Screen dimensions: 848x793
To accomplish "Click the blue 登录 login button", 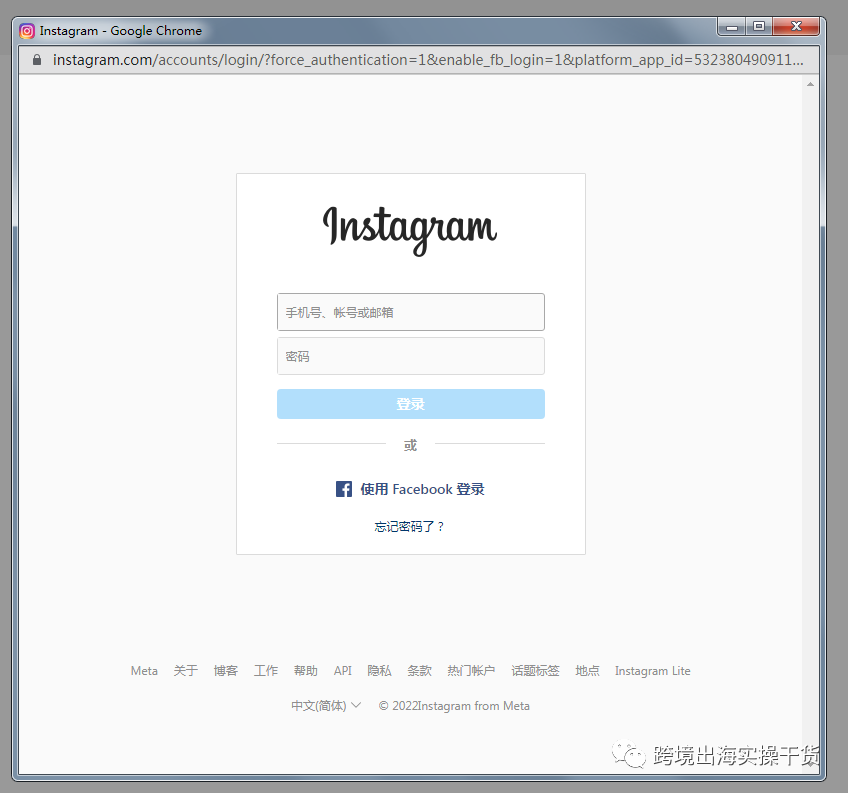I will 410,404.
